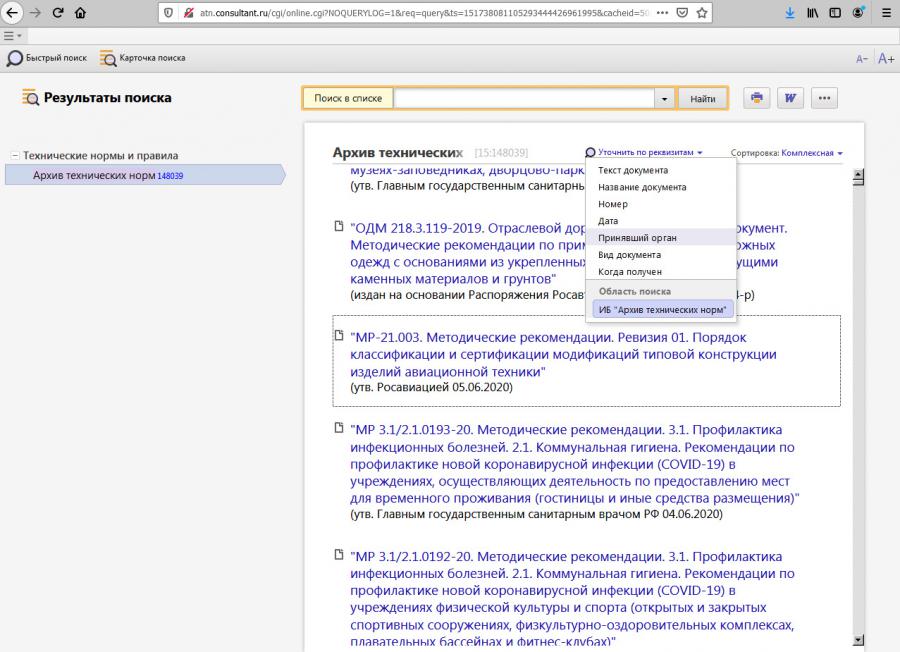Select Текст документа menu option
Image resolution: width=900 pixels, height=652 pixels.
(632, 170)
